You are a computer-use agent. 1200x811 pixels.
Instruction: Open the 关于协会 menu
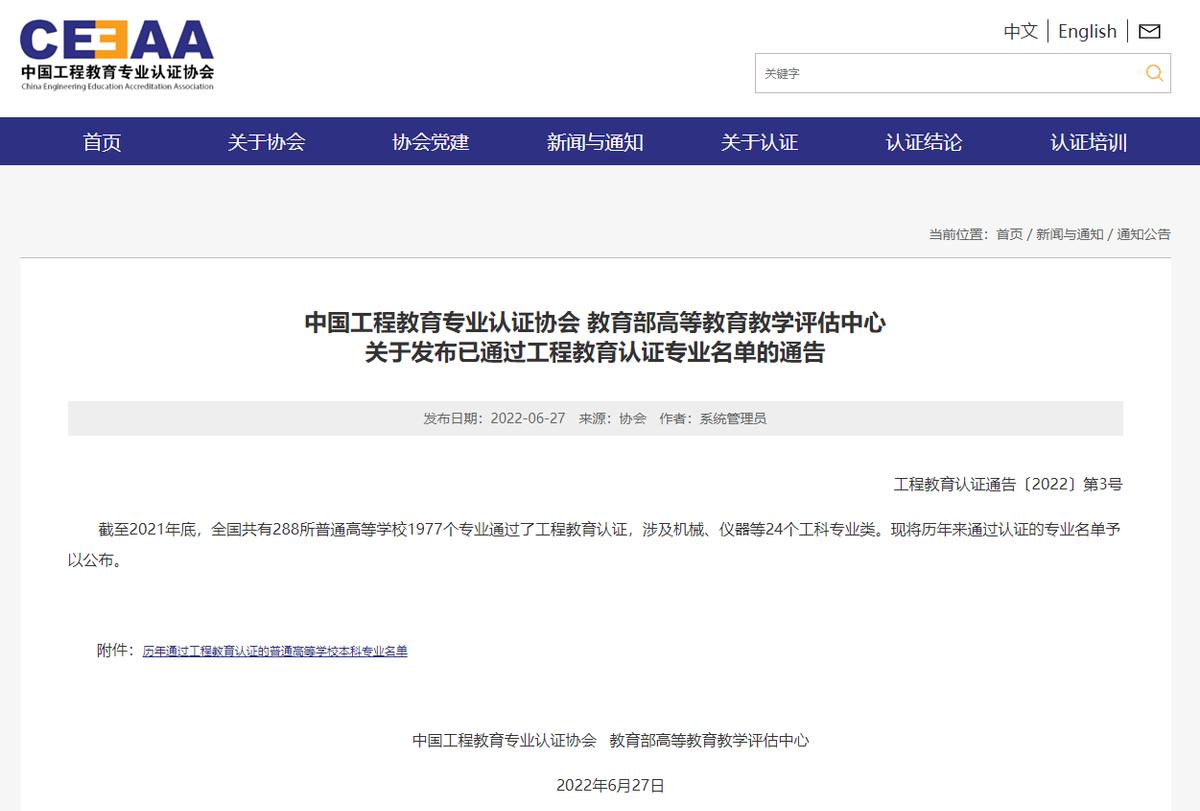[265, 142]
